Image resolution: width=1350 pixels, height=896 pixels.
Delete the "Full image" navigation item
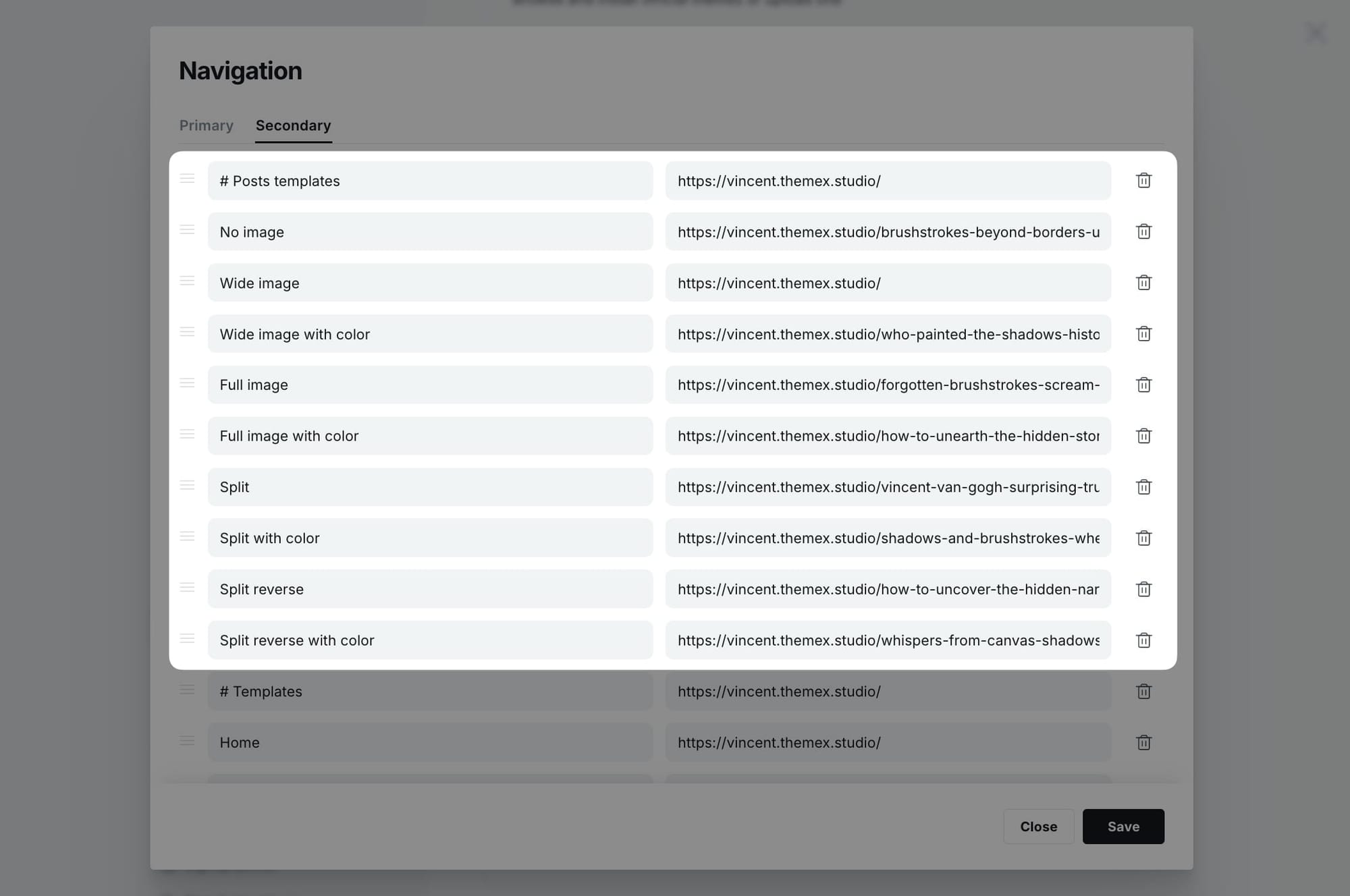click(1143, 385)
